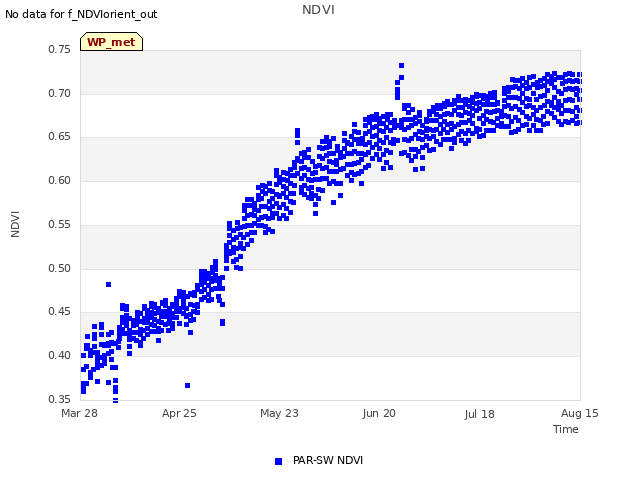Click the vertical NDVI axis label
This screenshot has width=640, height=480.
[x=15, y=224]
